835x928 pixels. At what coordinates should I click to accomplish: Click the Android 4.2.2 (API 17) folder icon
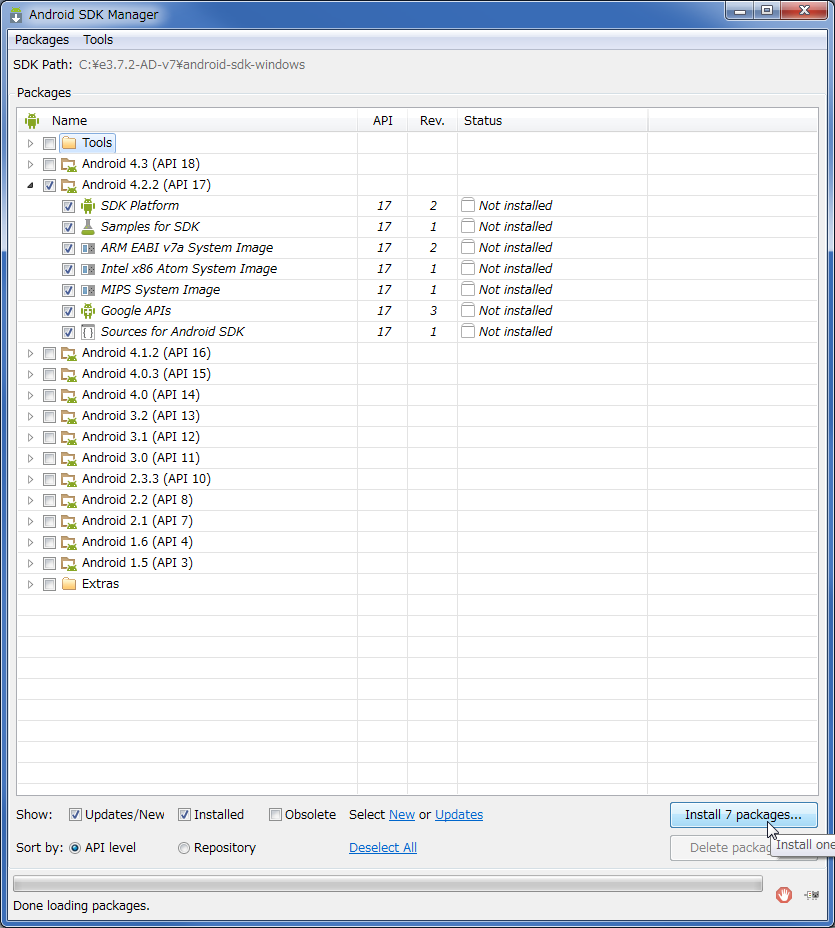(x=69, y=185)
